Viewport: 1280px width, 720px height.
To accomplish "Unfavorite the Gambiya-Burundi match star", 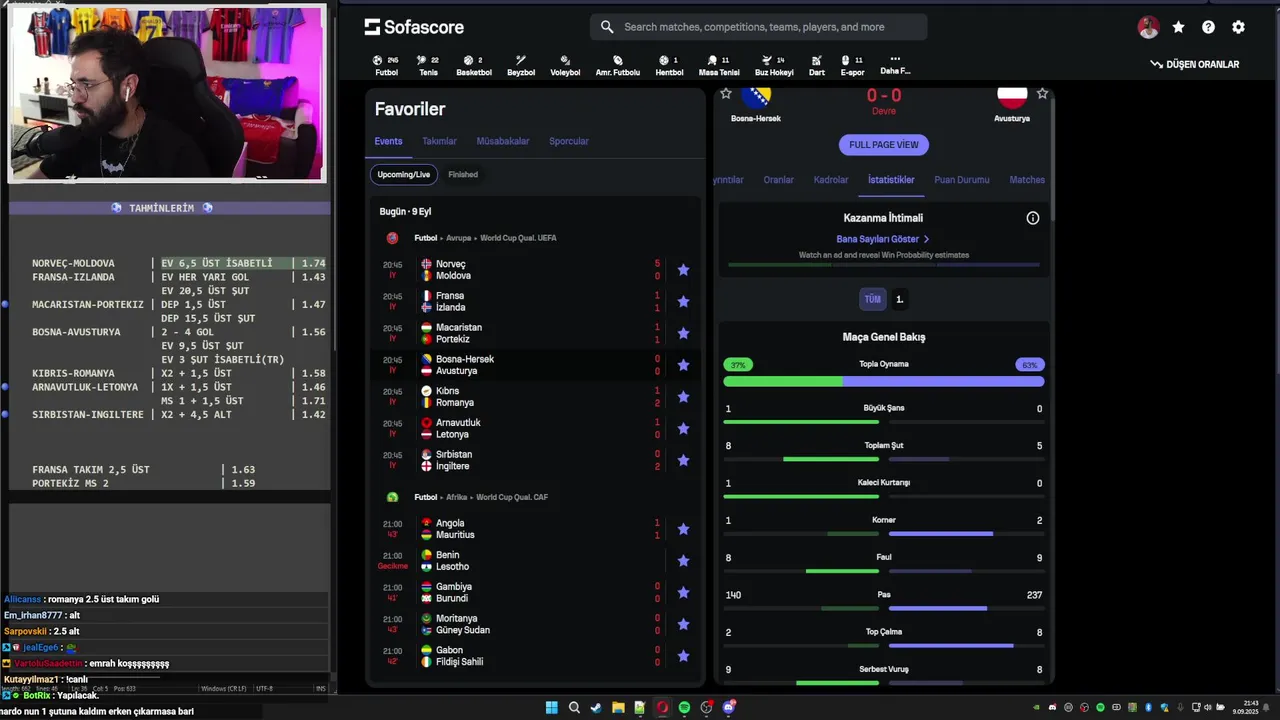I will point(683,593).
